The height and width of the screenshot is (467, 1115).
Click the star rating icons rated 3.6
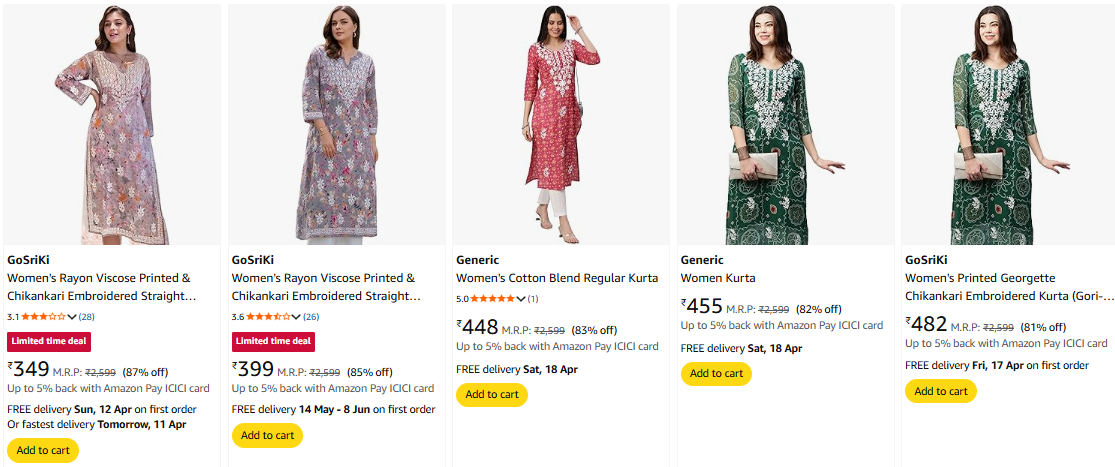click(x=268, y=317)
